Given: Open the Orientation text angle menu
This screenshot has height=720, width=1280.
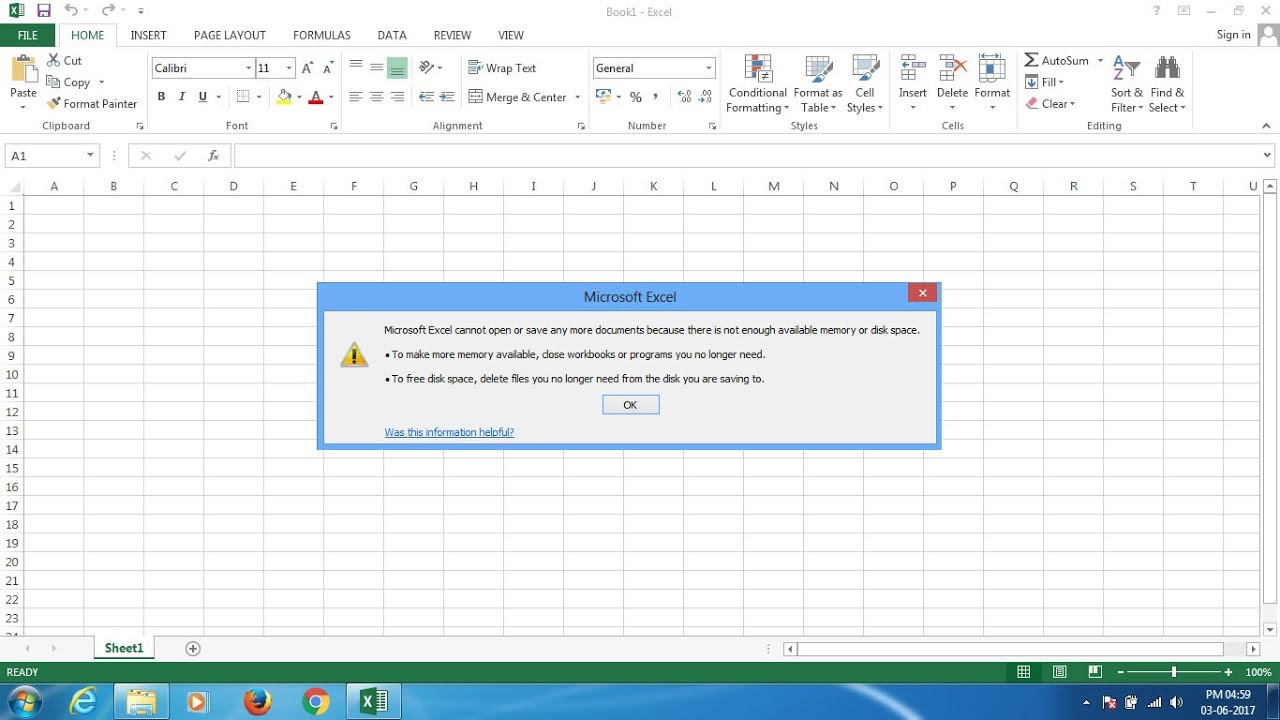Looking at the screenshot, I should 431,67.
